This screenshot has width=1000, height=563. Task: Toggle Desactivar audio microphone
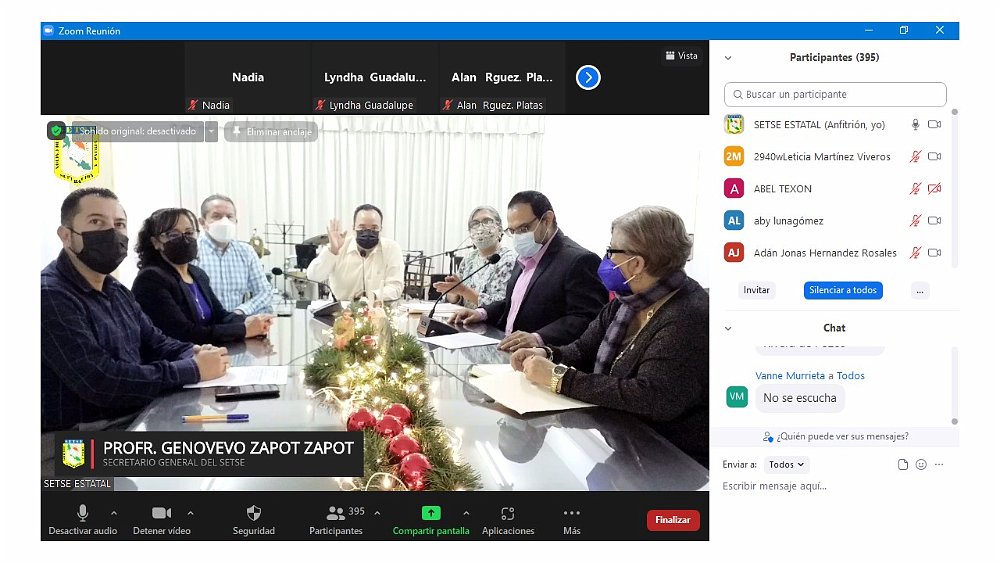[x=83, y=513]
